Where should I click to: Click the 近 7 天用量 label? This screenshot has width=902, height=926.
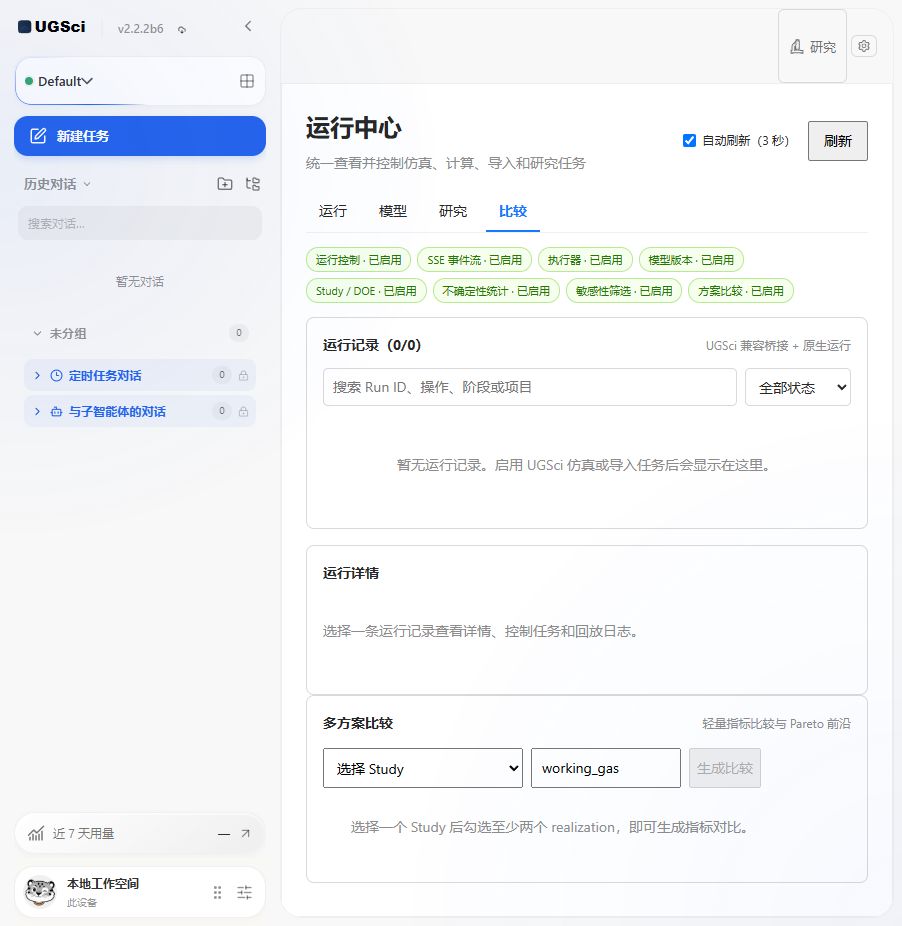(83, 834)
